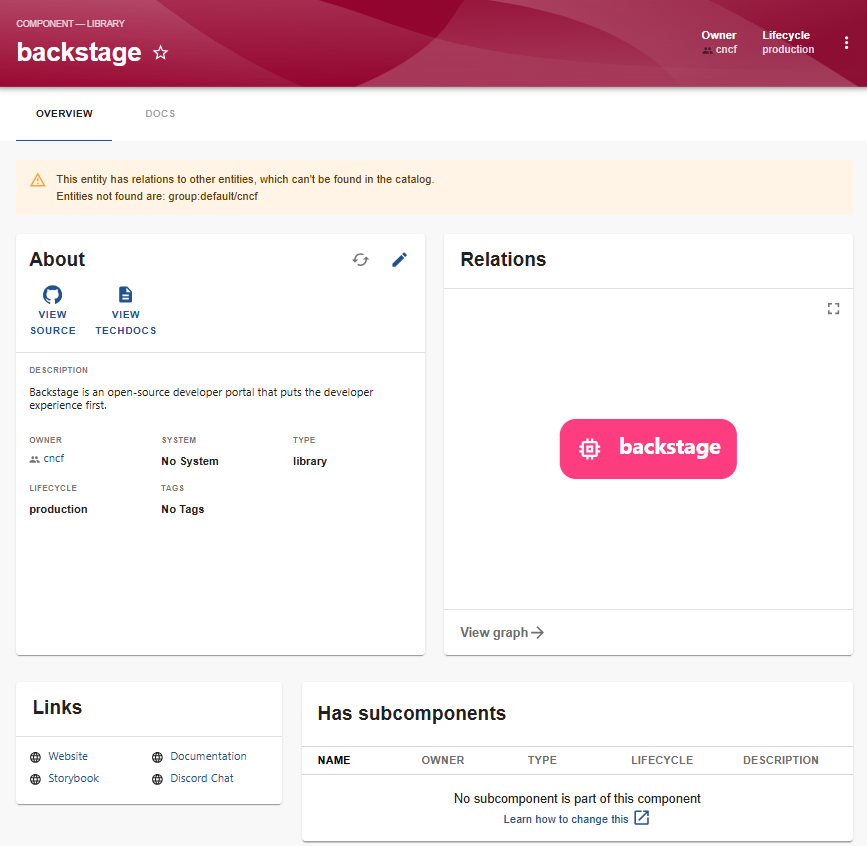Click the backstage node in Relations graph
867x846 pixels.
(x=648, y=448)
